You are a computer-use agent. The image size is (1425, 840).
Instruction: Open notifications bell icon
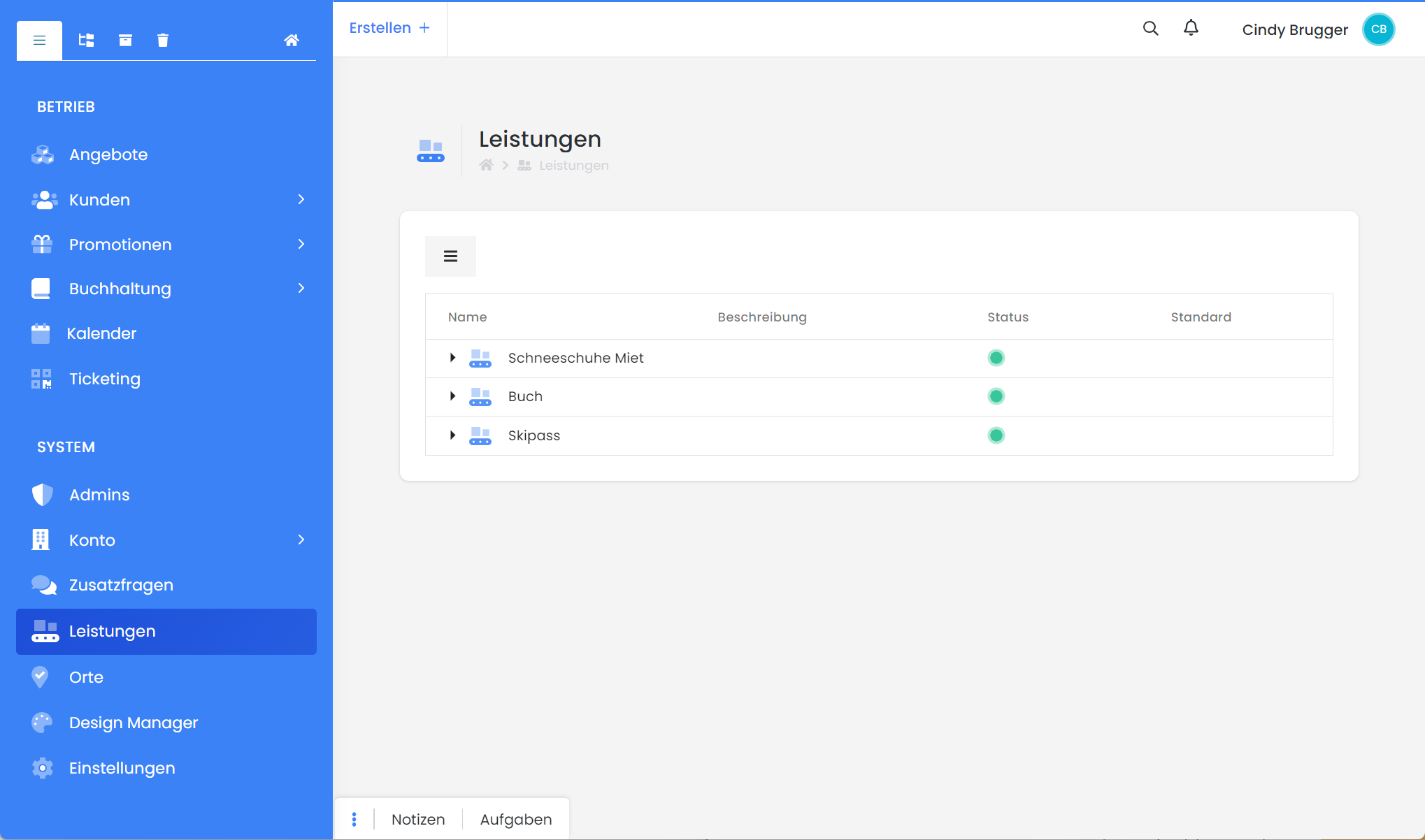point(1191,29)
